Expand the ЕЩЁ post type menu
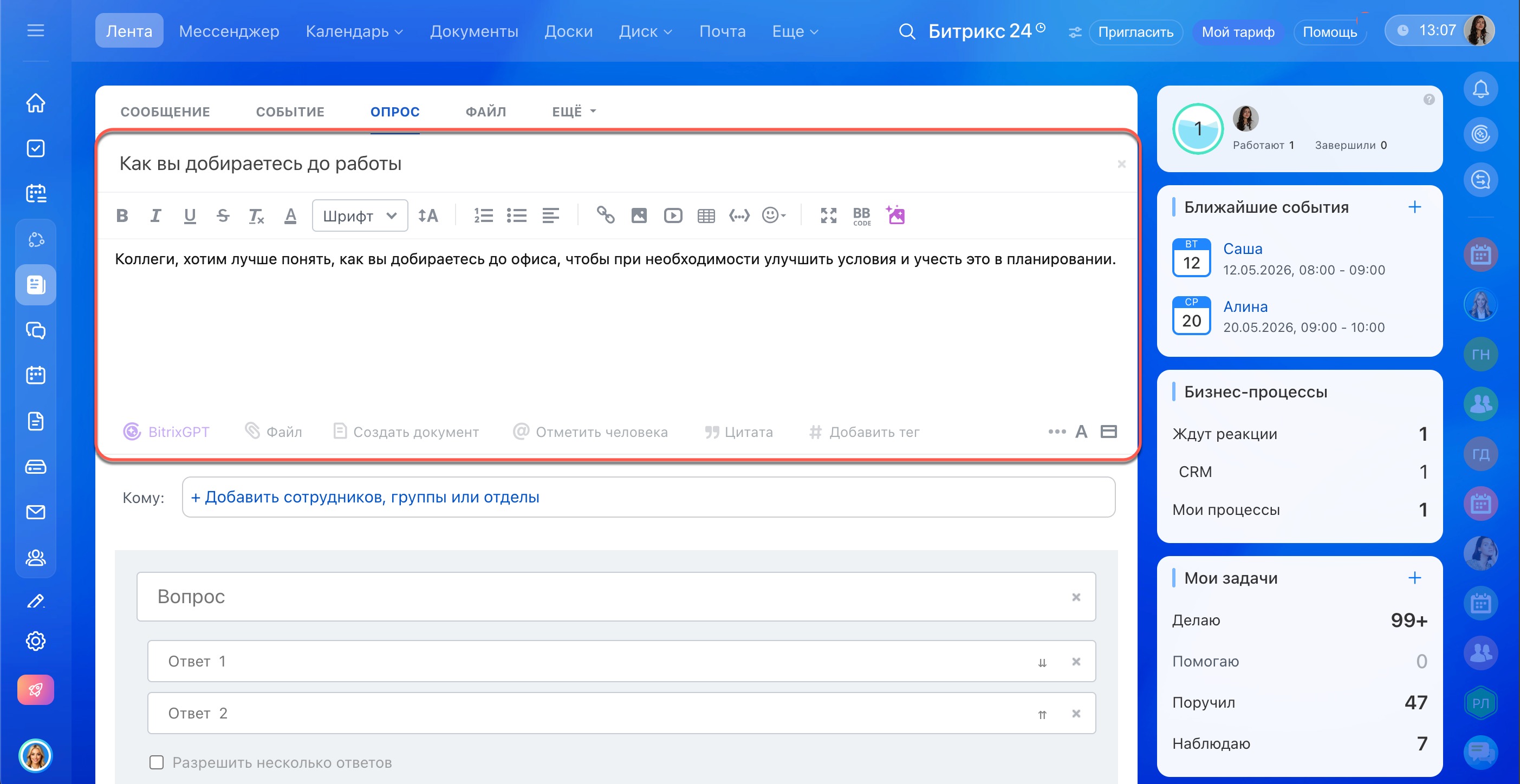This screenshot has height=784, width=1520. tap(574, 112)
